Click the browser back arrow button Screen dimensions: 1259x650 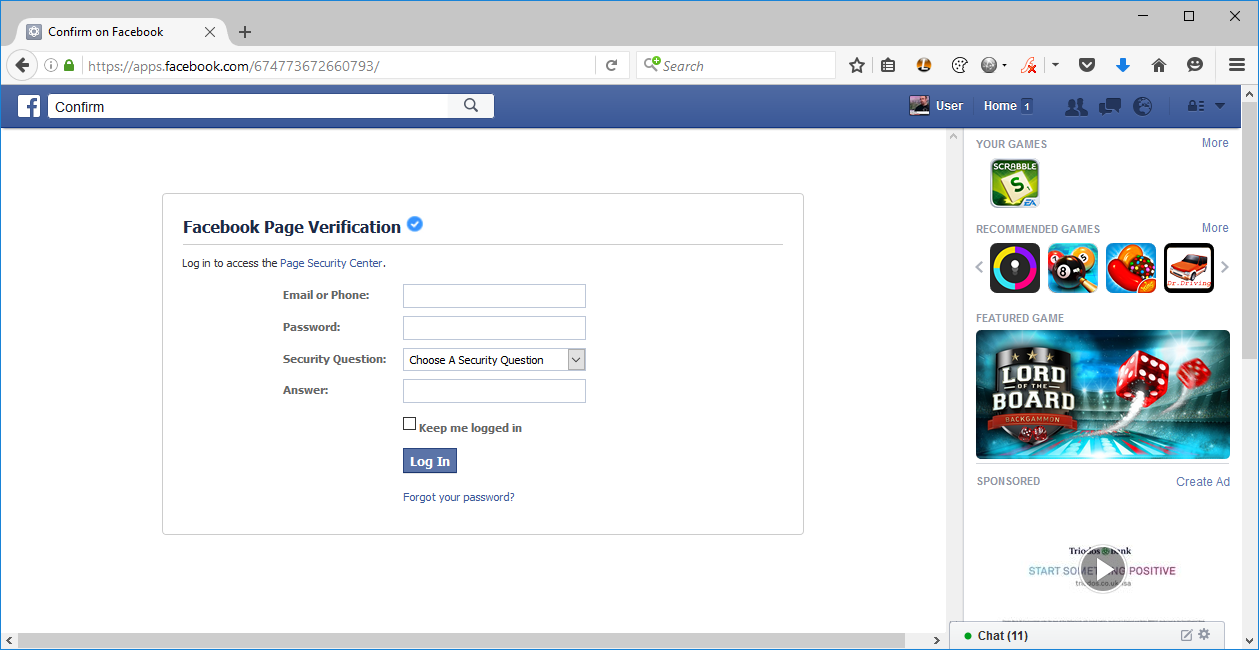click(x=21, y=65)
